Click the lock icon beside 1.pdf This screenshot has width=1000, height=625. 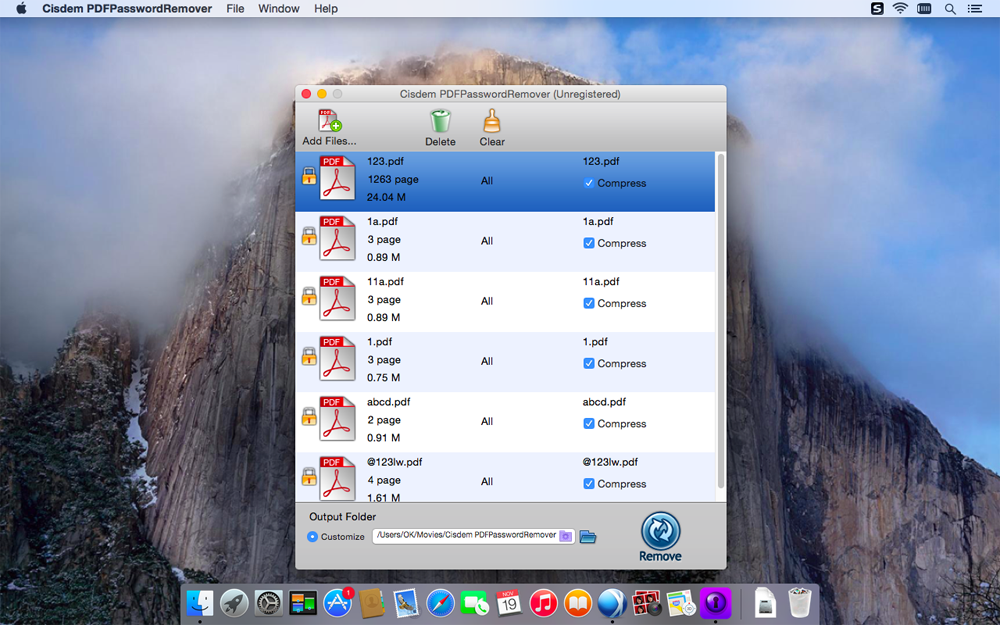tap(309, 355)
